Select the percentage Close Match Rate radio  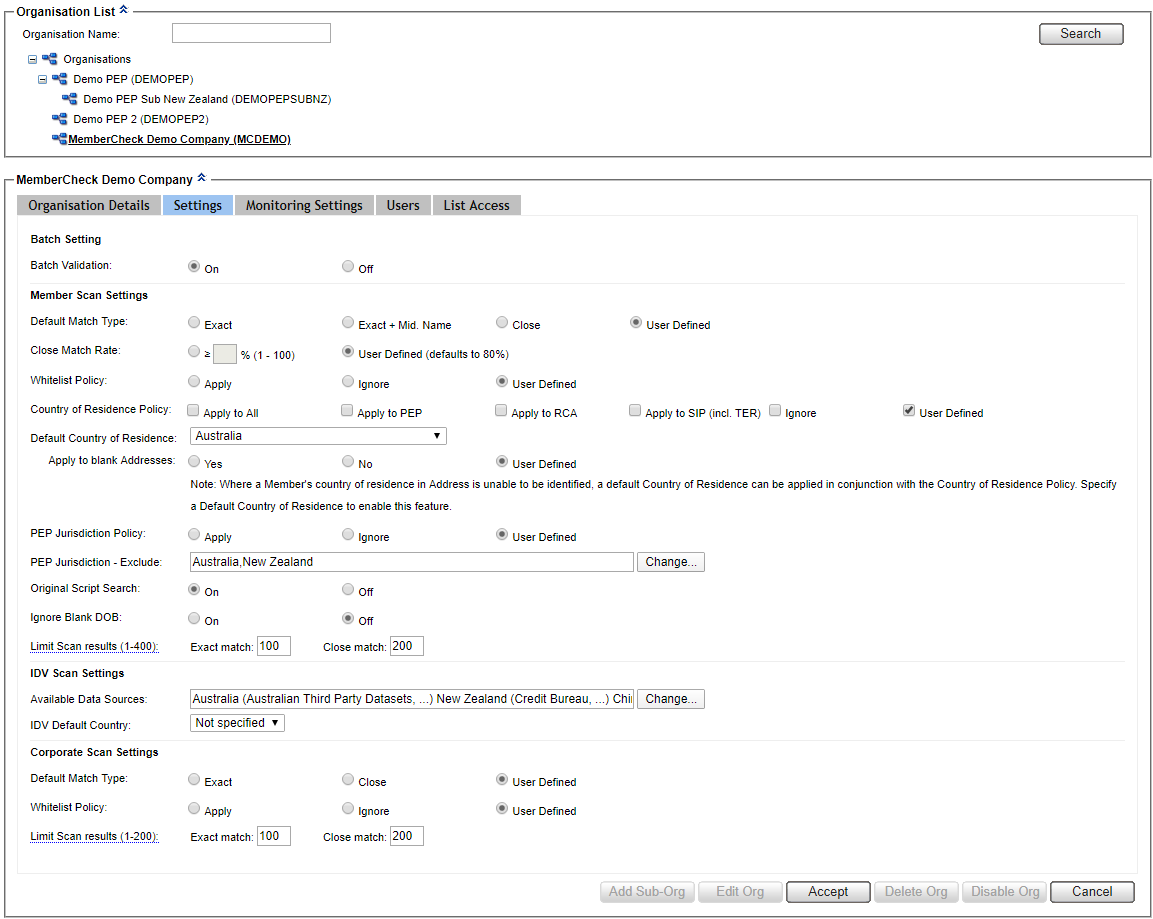[x=194, y=351]
